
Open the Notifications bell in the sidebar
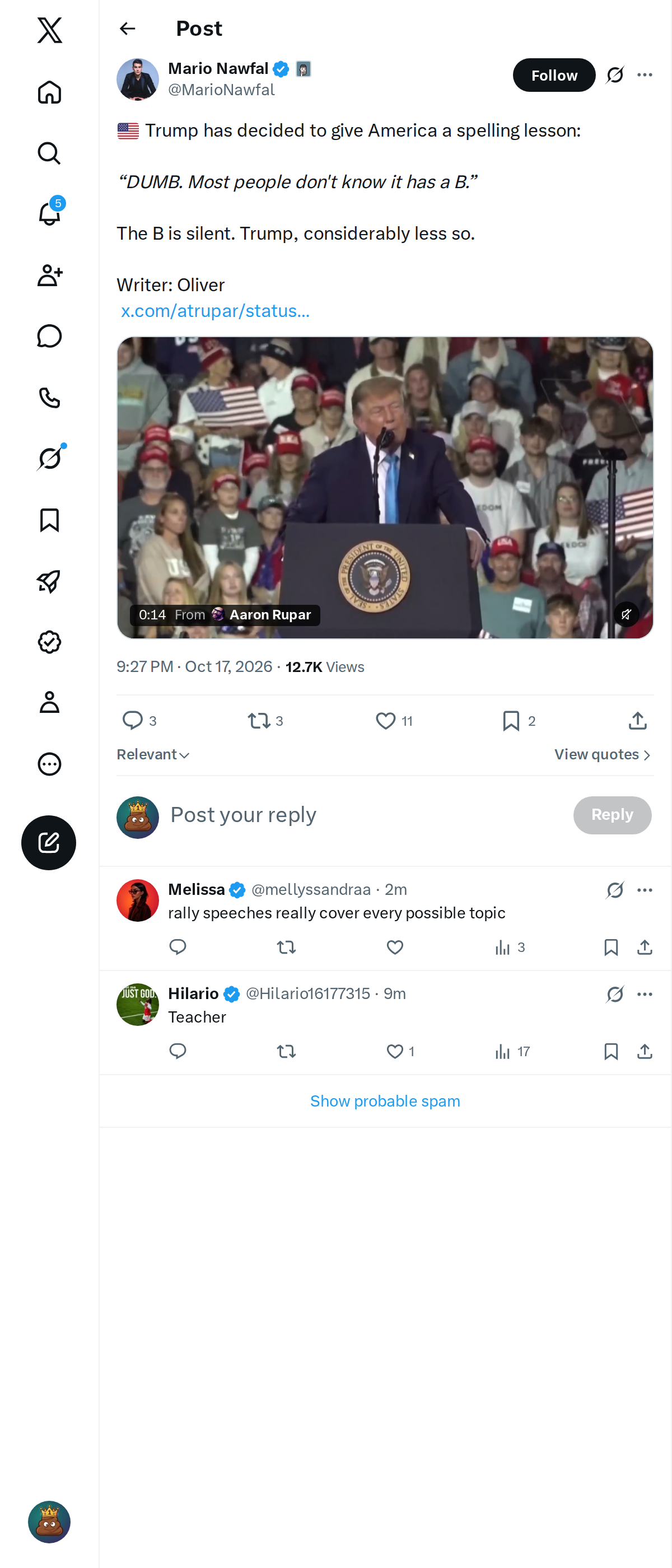click(49, 214)
